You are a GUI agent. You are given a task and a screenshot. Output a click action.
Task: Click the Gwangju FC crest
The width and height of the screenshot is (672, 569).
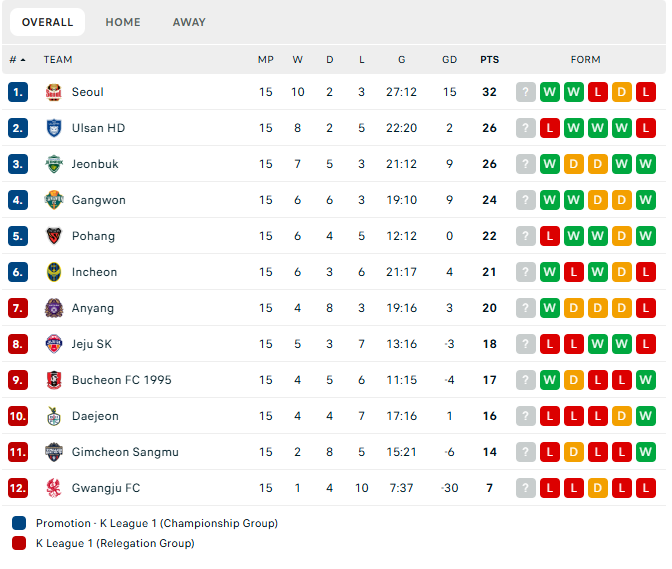[x=54, y=488]
